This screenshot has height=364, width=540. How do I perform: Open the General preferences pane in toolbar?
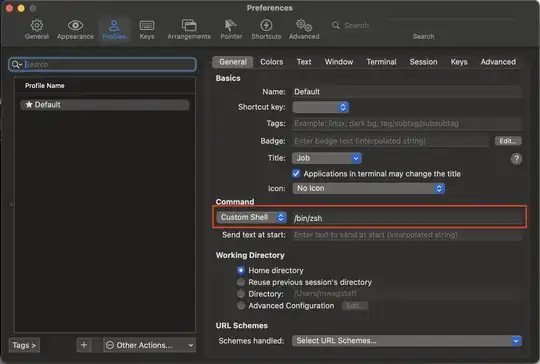click(37, 29)
